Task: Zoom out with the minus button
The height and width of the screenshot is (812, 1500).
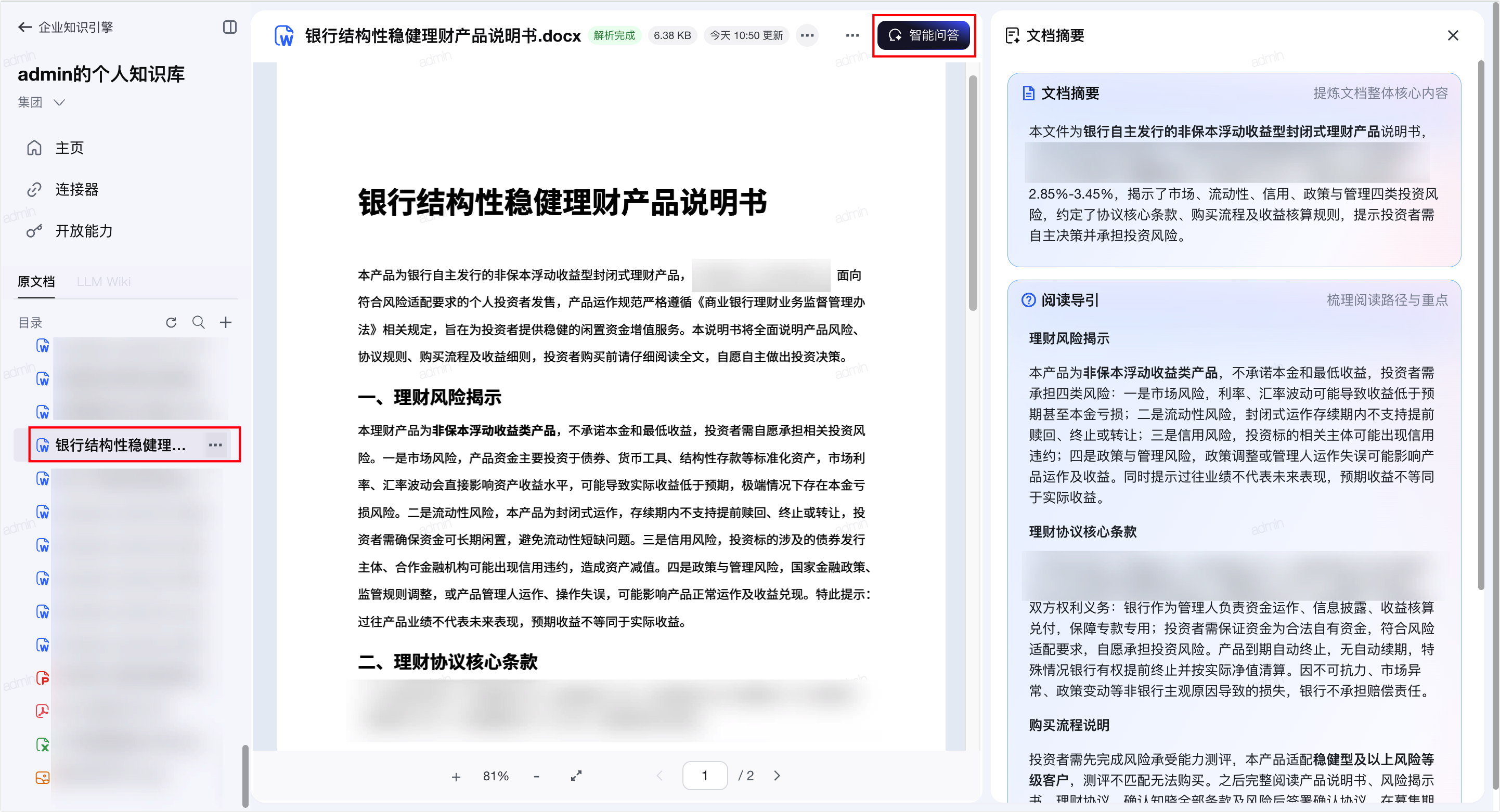Action: [x=536, y=777]
